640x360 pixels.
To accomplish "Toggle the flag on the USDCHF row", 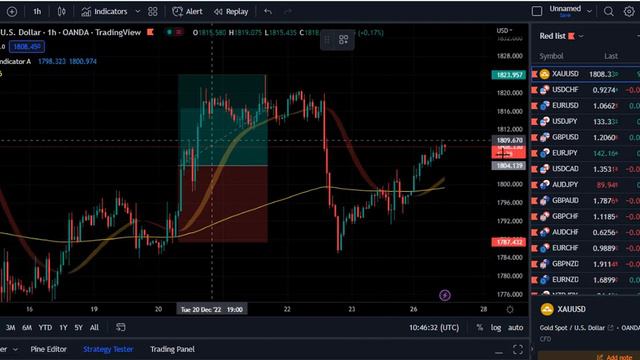I will click(x=534, y=90).
